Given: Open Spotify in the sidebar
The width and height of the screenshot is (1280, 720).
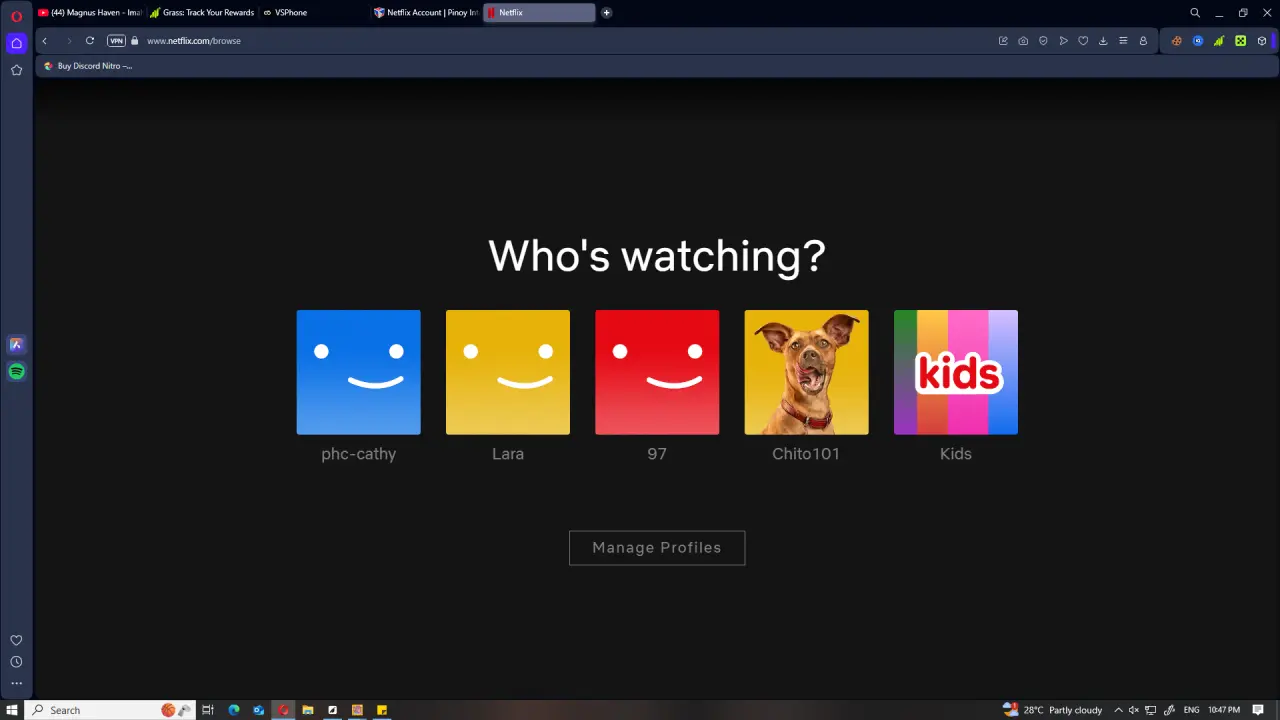Looking at the screenshot, I should point(16,372).
